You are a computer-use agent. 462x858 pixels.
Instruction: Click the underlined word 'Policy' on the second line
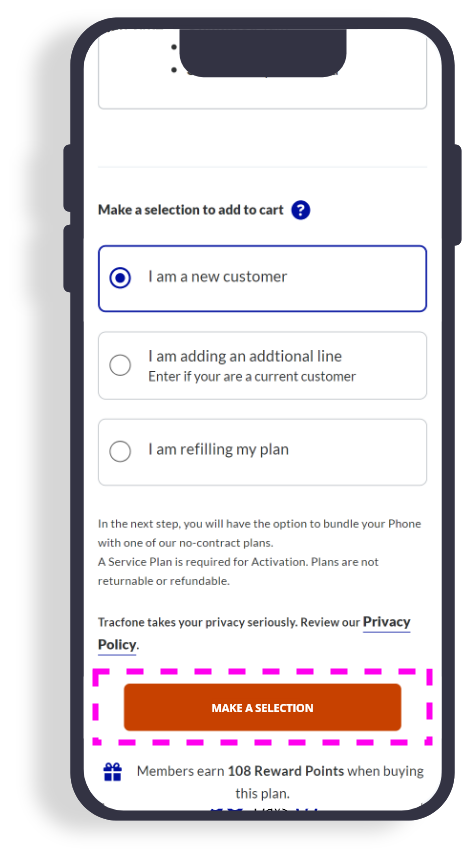[117, 645]
